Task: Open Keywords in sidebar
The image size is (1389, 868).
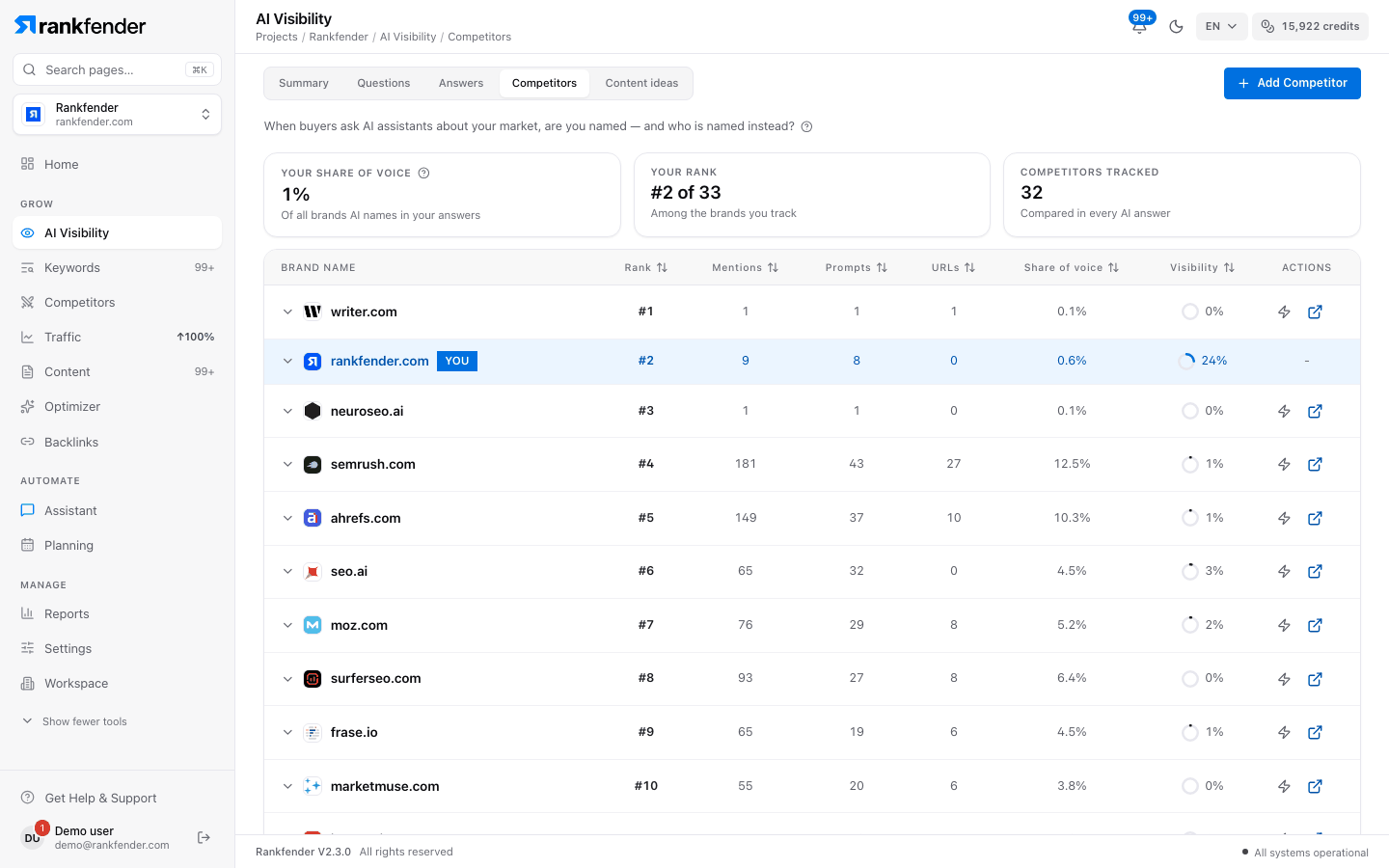Action: tap(118, 268)
